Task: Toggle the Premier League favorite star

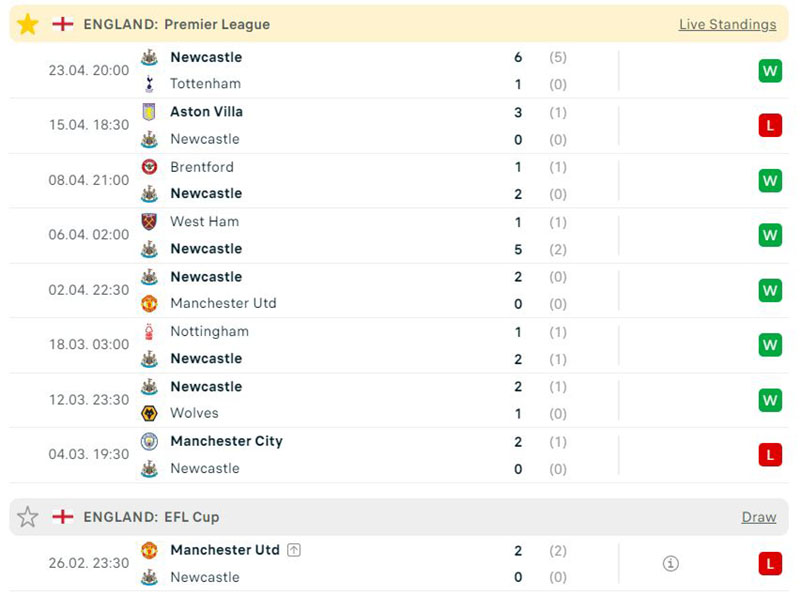Action: 28,24
